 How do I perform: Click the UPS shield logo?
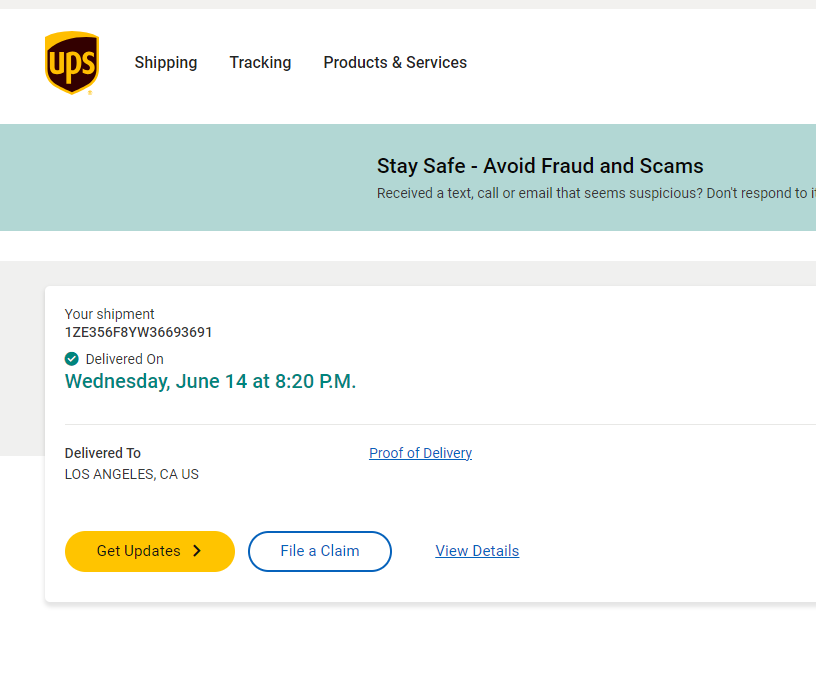coord(71,62)
